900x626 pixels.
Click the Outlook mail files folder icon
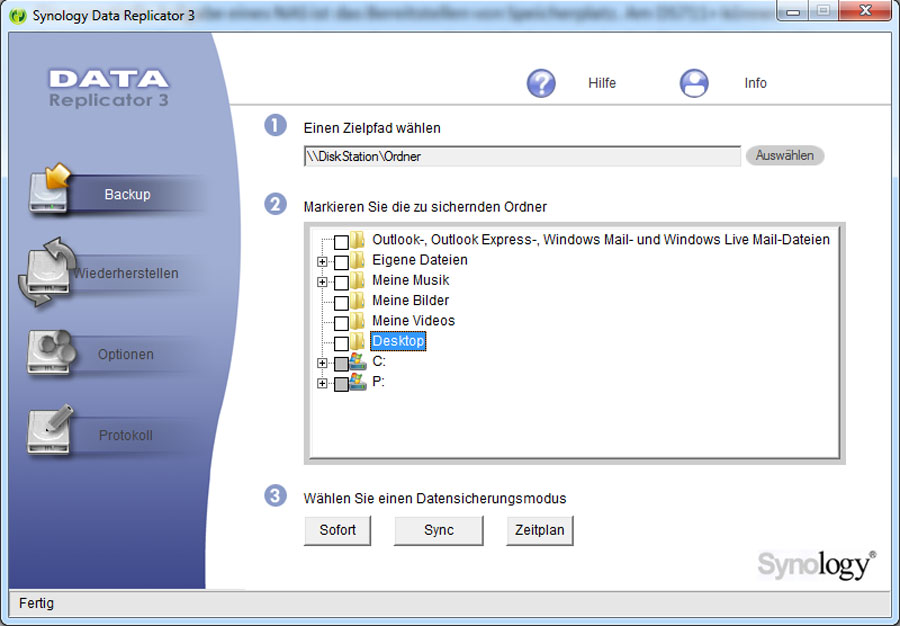point(358,240)
